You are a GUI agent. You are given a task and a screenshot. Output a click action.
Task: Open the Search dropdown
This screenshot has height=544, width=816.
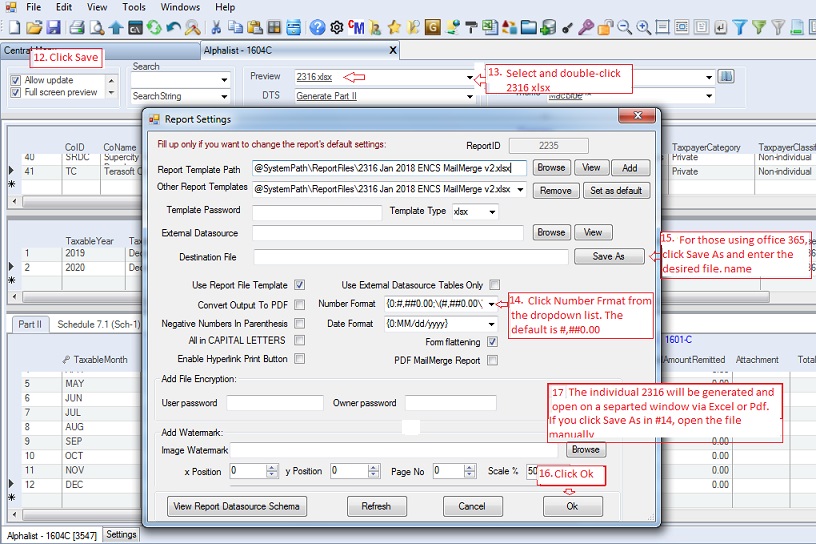tap(224, 80)
